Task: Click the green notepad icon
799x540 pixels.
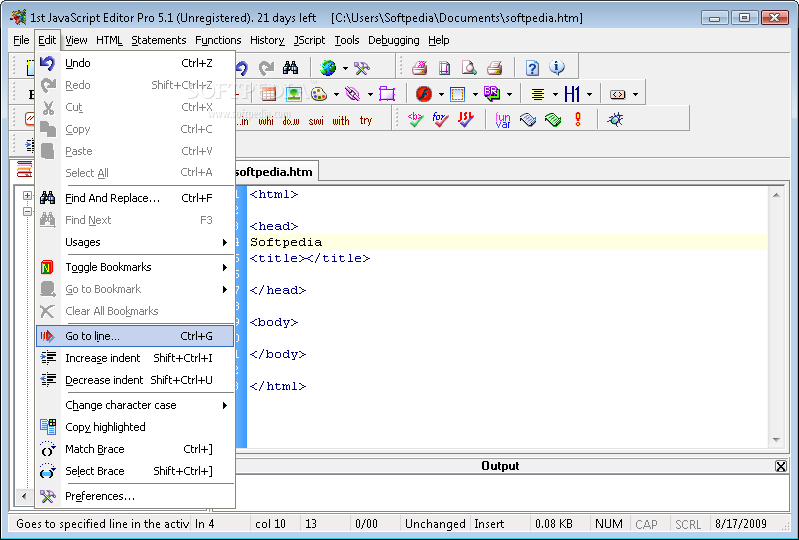Action: pos(553,120)
